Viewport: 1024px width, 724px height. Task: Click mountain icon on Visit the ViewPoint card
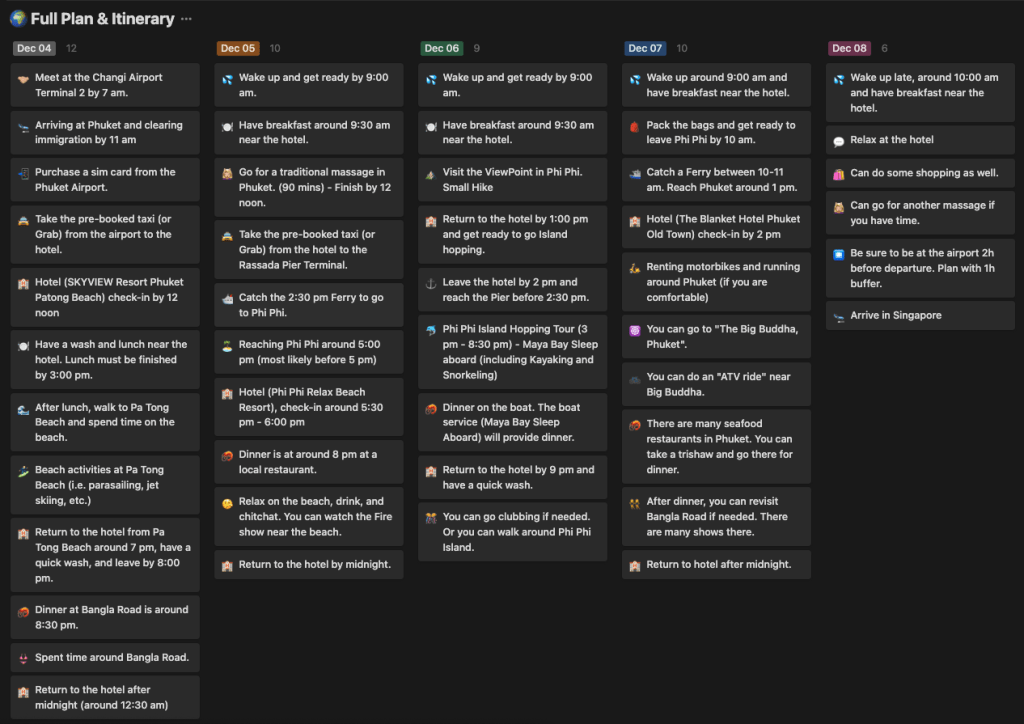[x=431, y=174]
